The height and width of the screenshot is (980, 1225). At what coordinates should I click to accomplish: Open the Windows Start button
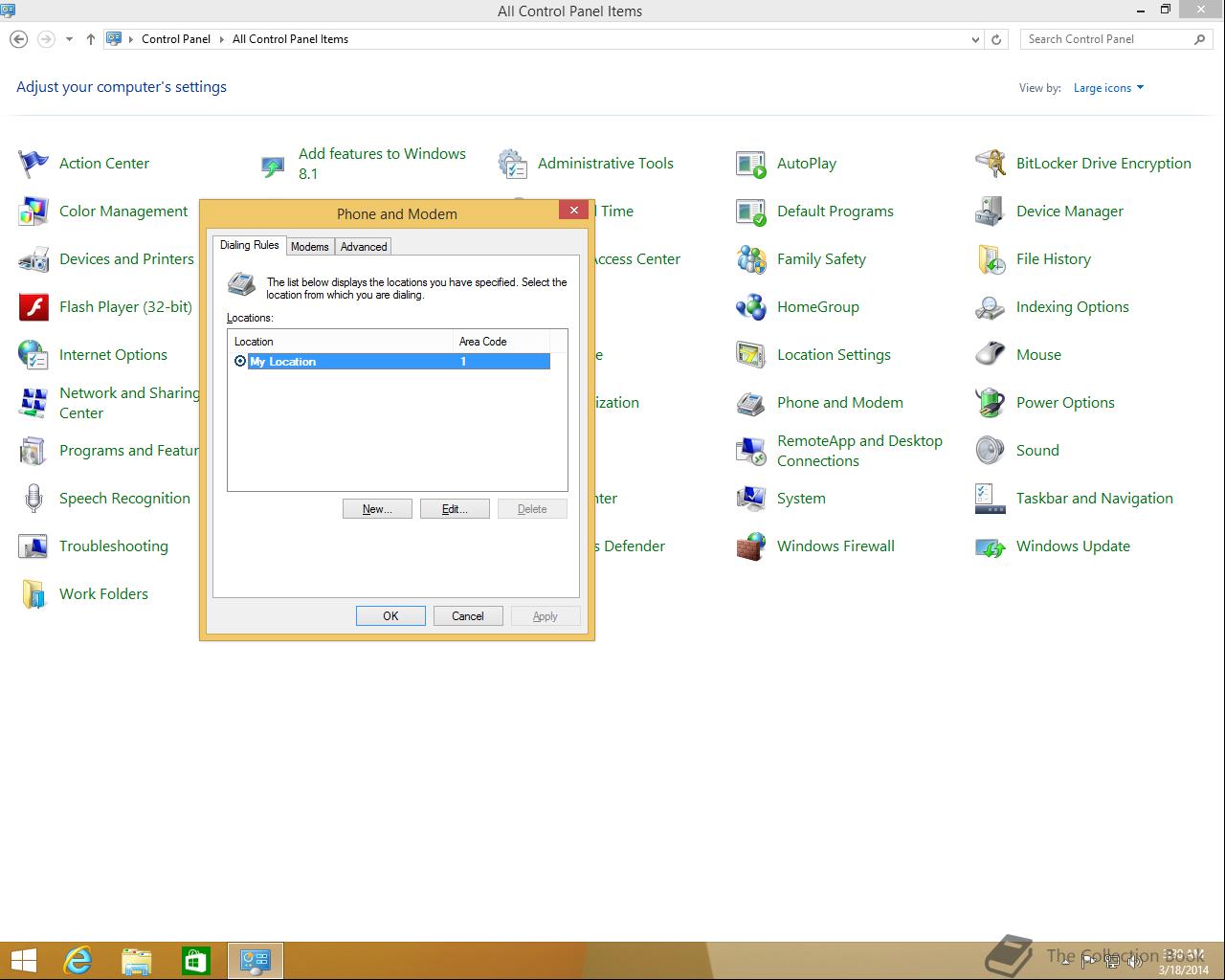click(24, 960)
